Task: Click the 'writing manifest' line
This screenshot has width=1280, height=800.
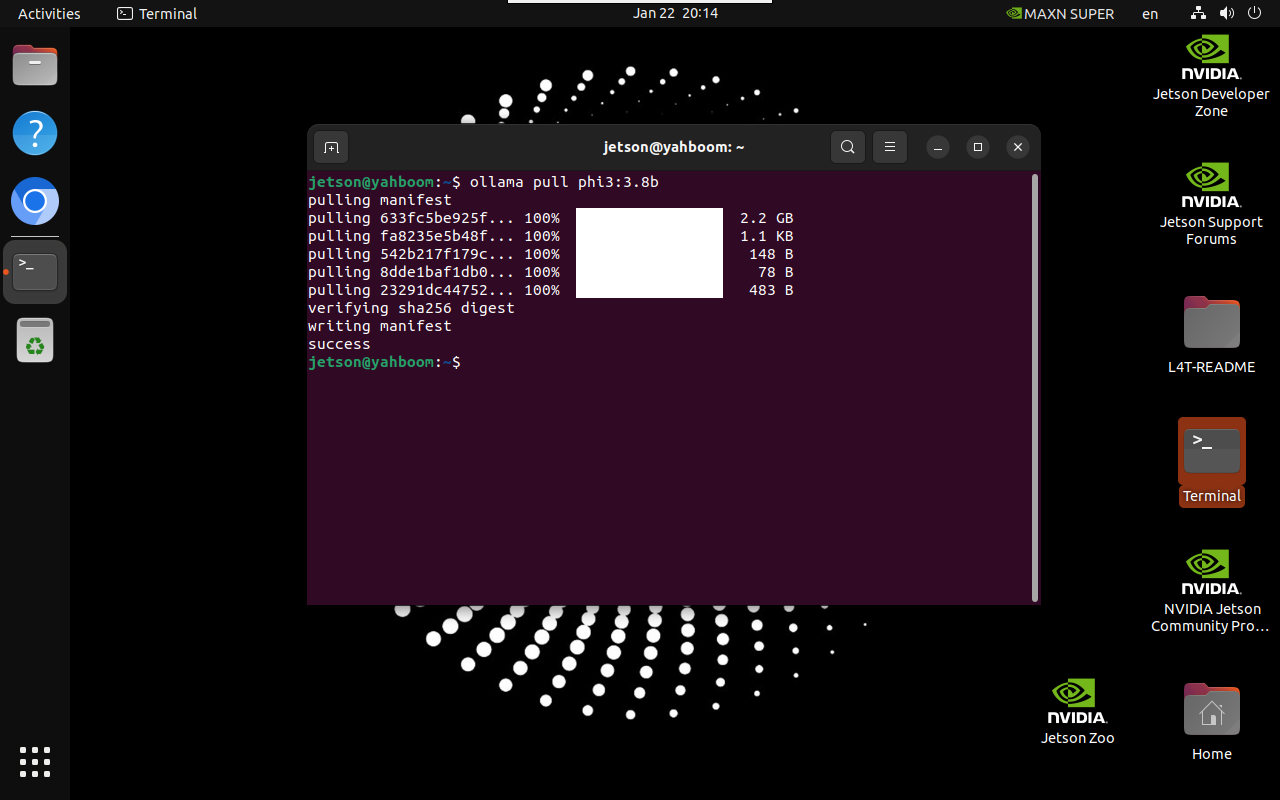Action: click(380, 326)
